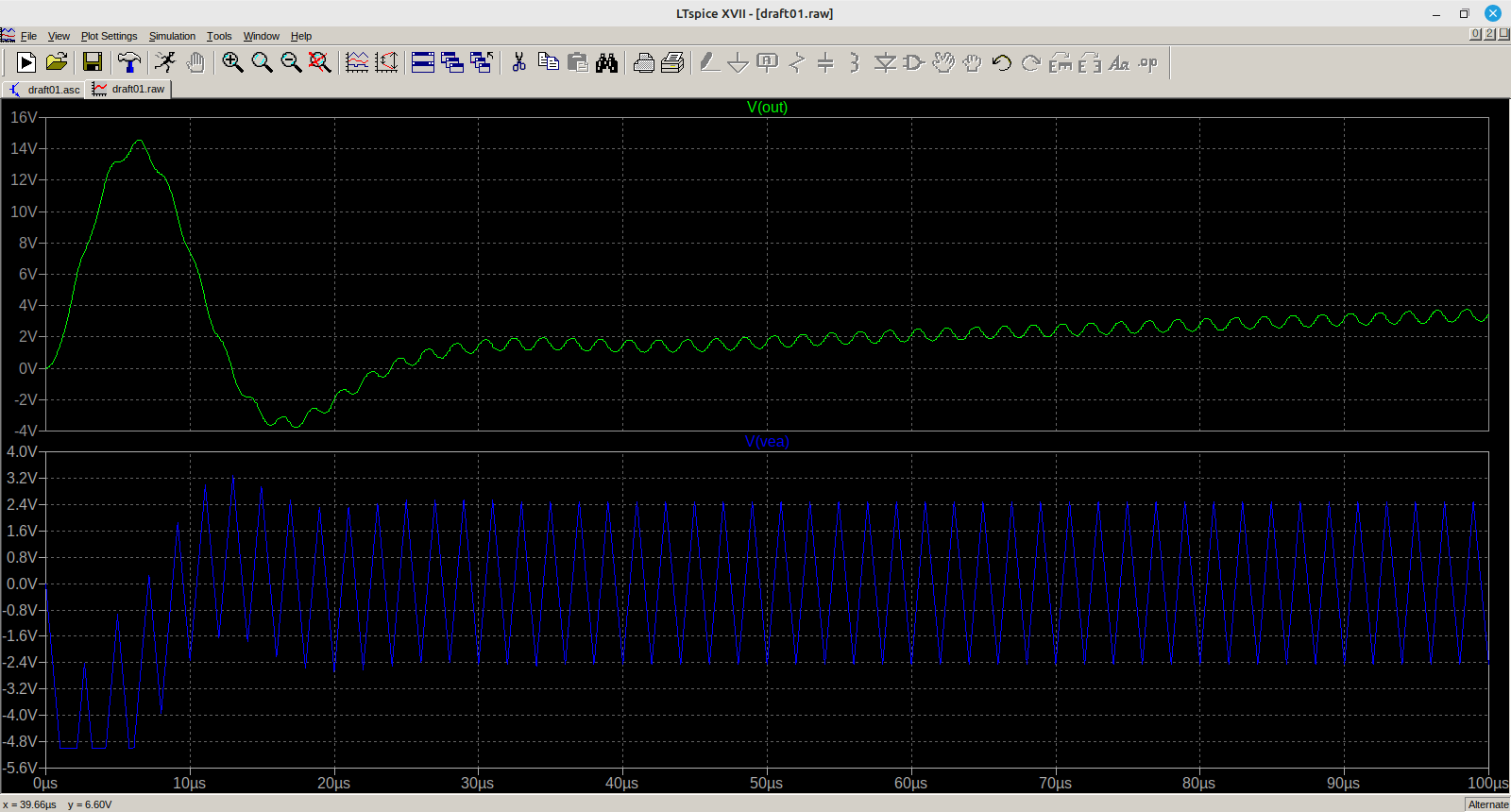1511x812 pixels.
Task: Click the Print Setup icon
Action: pyautogui.click(x=672, y=62)
